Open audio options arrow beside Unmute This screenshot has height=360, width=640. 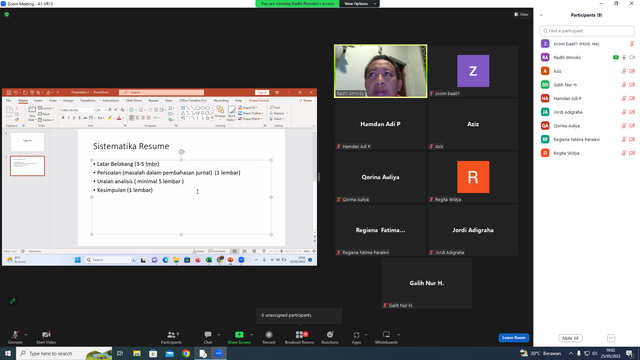coord(26,335)
